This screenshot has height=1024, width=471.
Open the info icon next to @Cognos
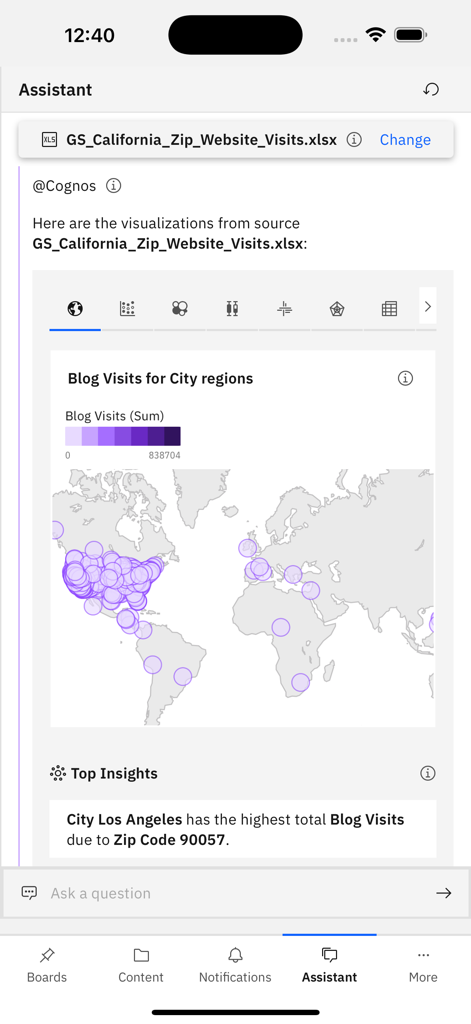click(114, 186)
